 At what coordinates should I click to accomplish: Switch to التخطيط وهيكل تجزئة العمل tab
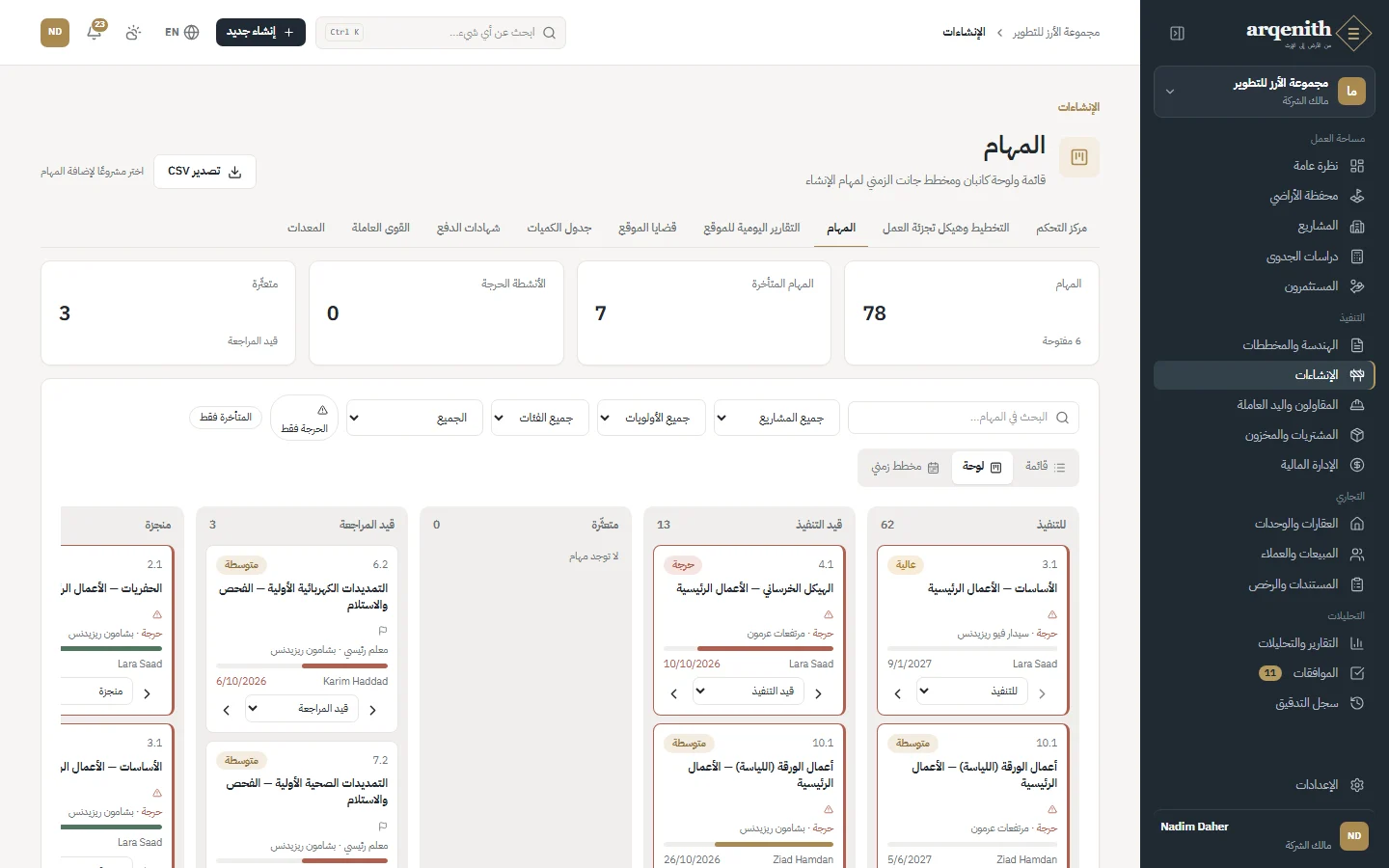coord(945,228)
